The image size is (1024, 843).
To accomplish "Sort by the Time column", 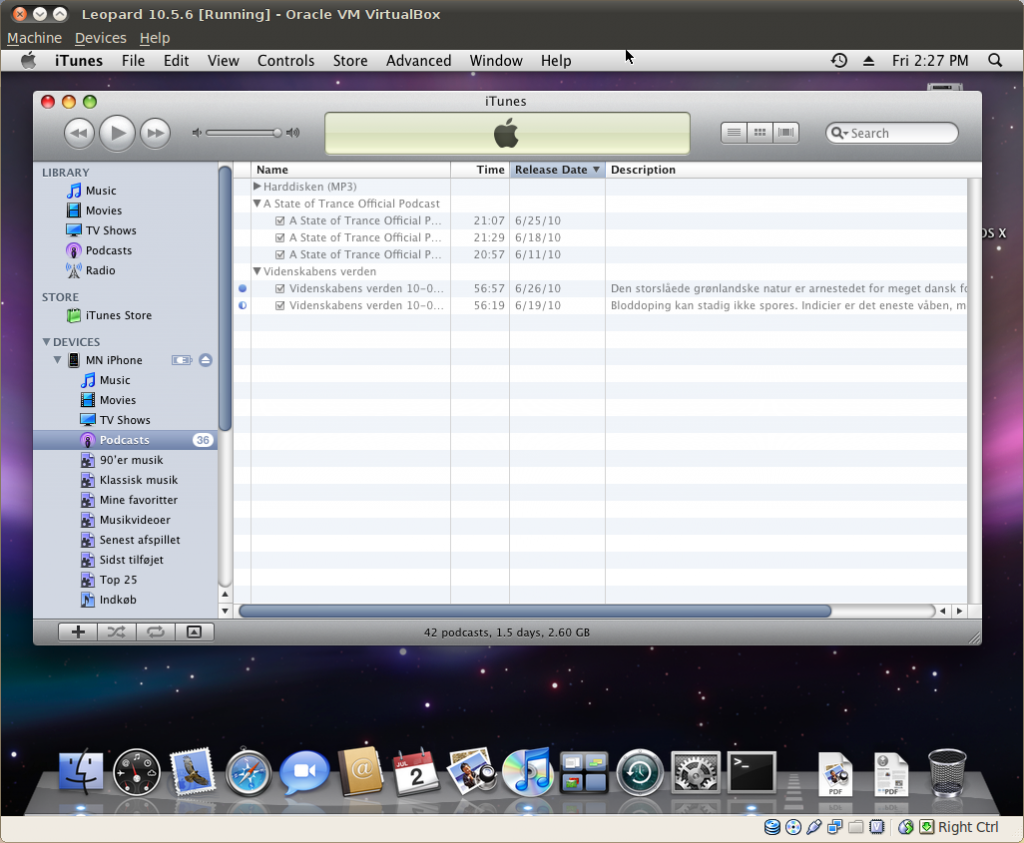I will click(x=480, y=170).
